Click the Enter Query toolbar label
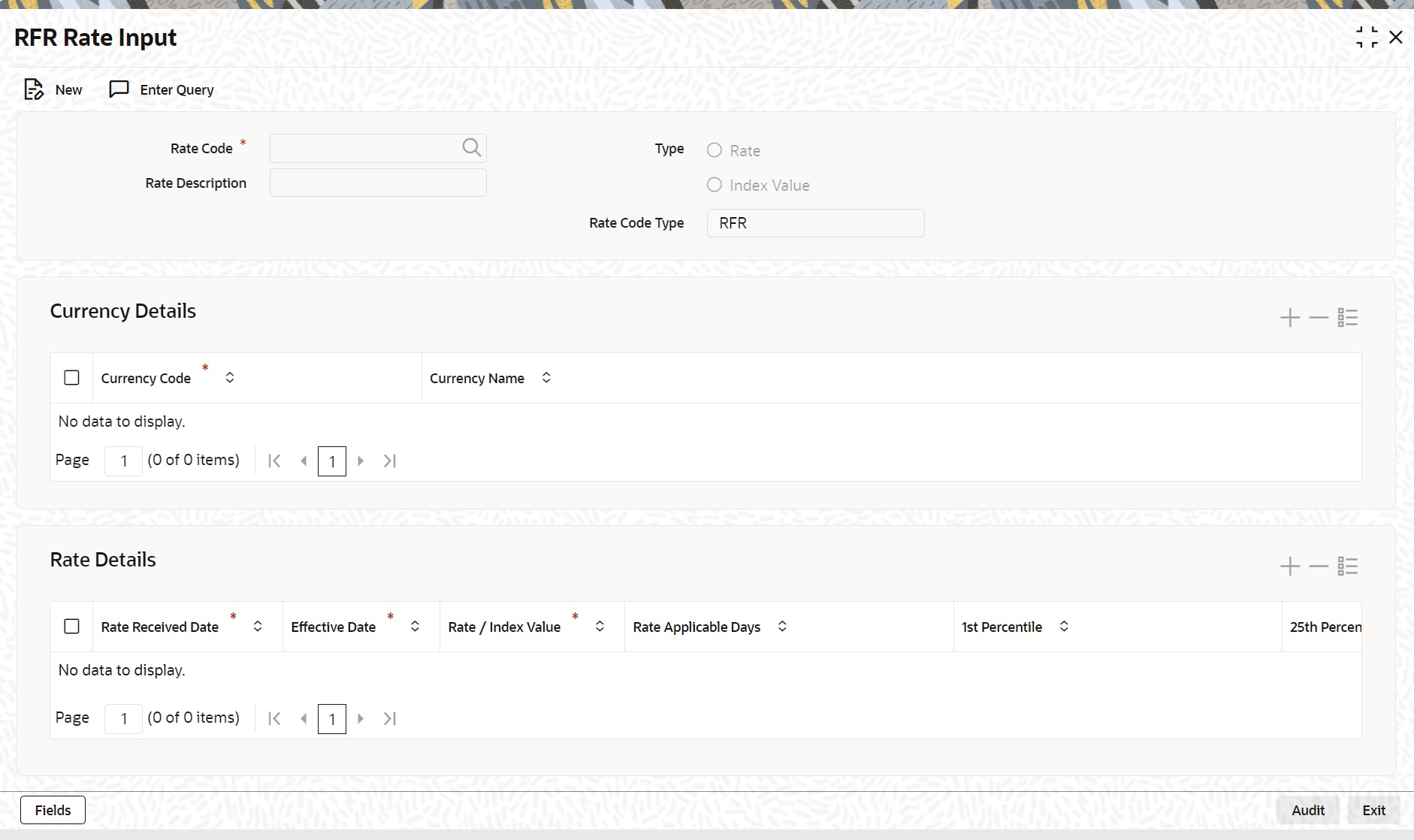Image resolution: width=1414 pixels, height=840 pixels. click(177, 89)
